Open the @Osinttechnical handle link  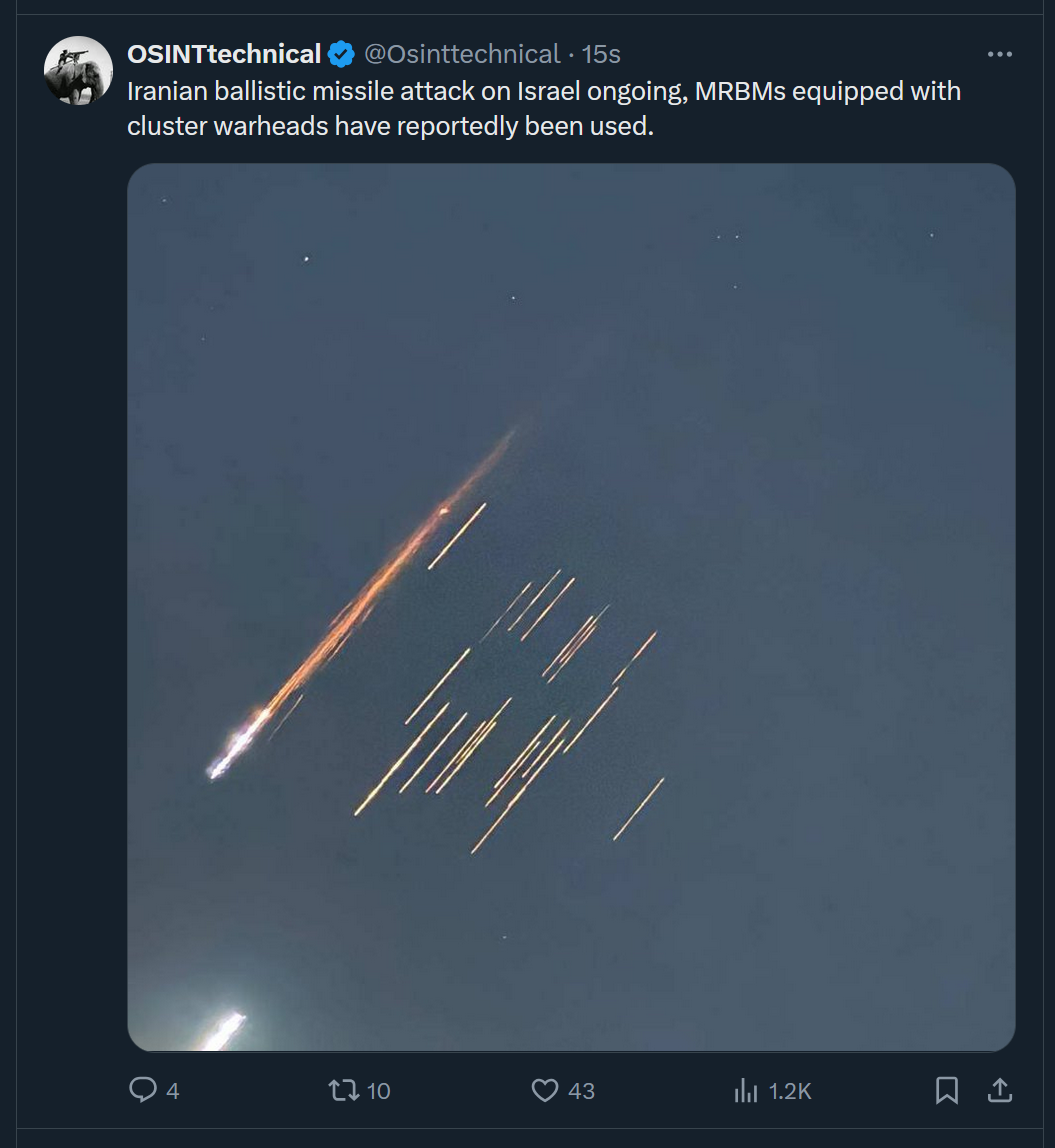pyautogui.click(x=461, y=54)
